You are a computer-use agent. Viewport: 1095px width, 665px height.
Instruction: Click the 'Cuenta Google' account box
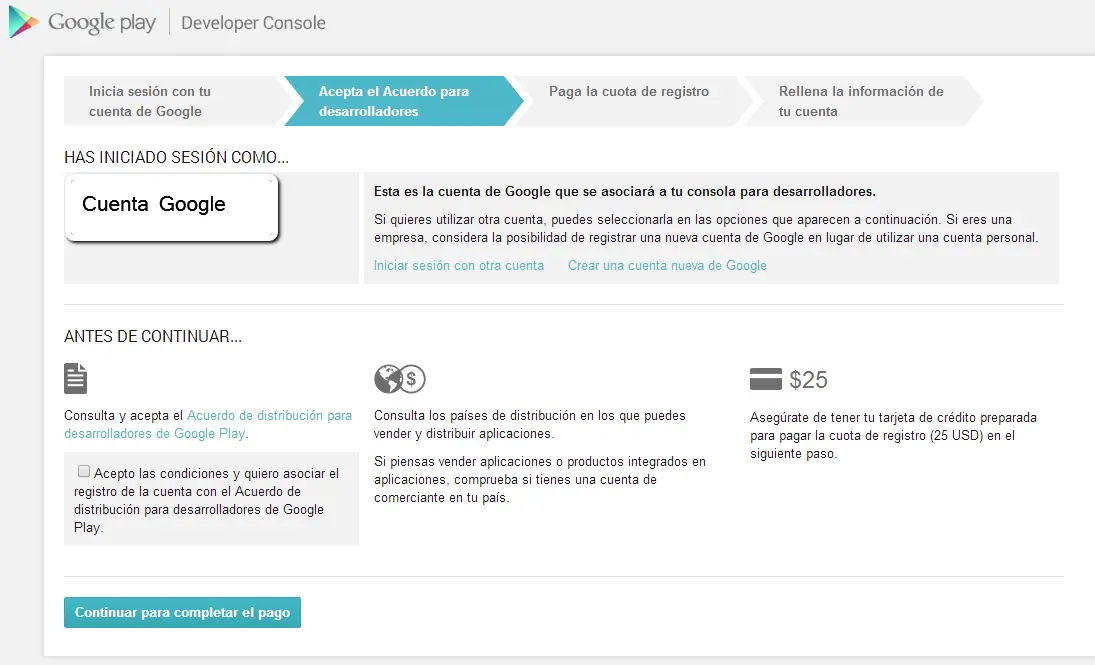(x=172, y=208)
